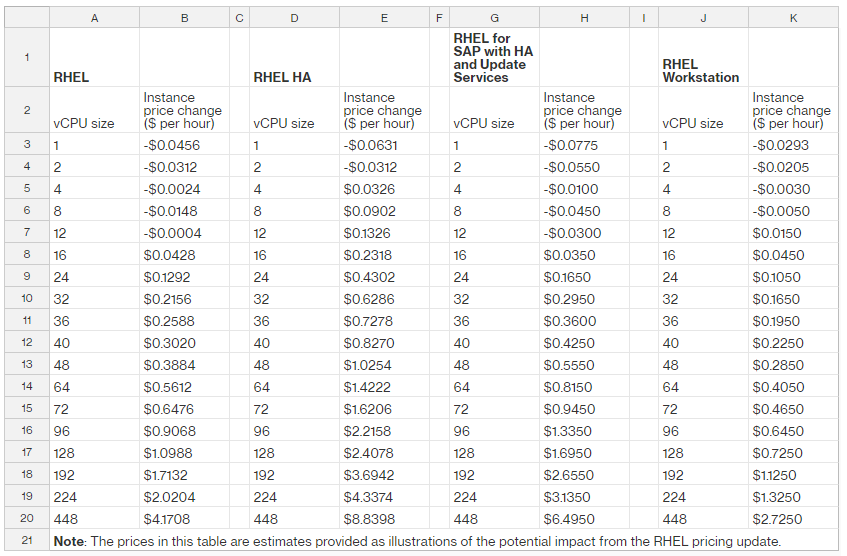Click 'Instance price change' header in column B
This screenshot has height=556, width=847.
point(184,110)
